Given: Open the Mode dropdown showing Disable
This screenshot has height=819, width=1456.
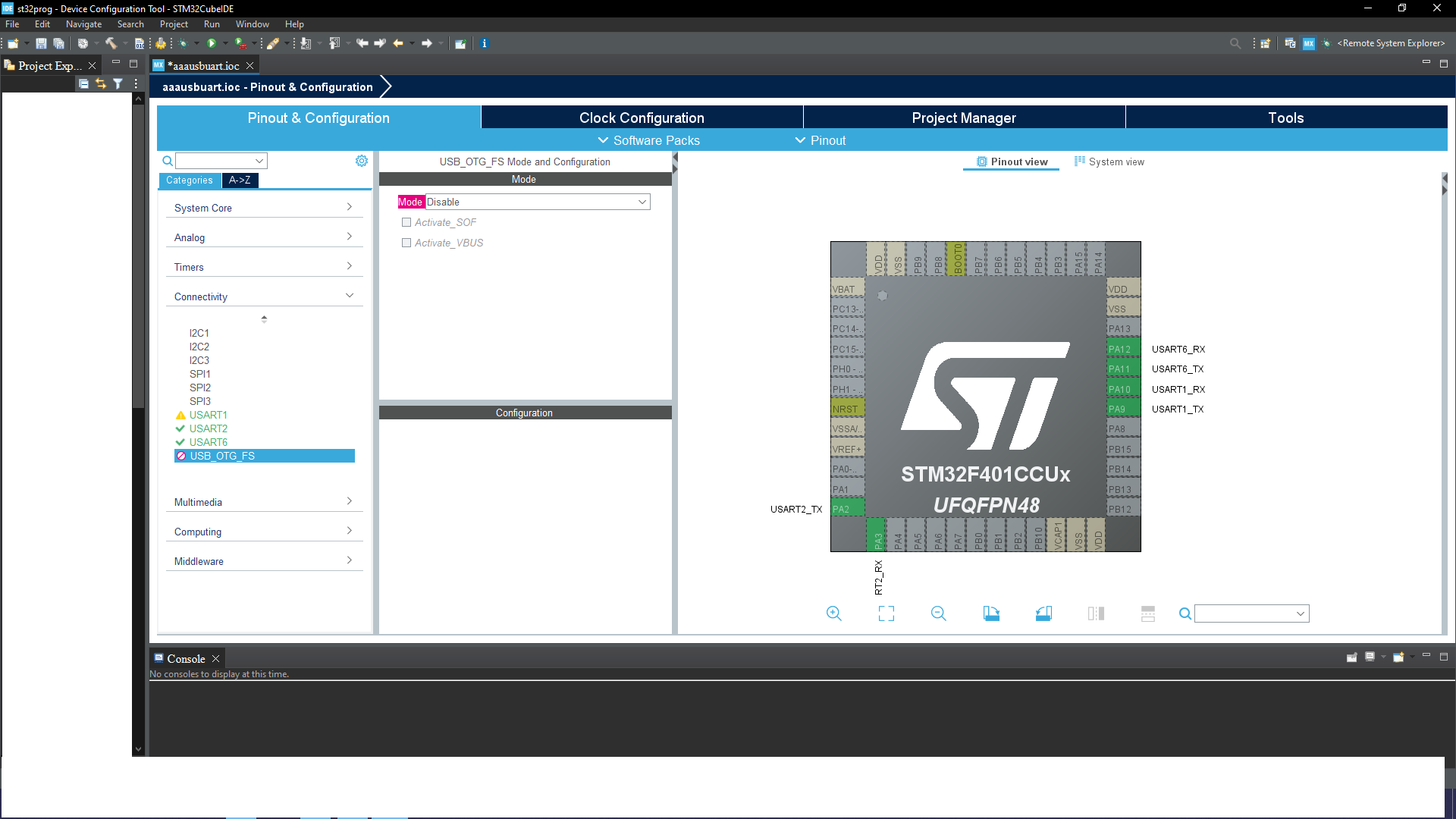Looking at the screenshot, I should pos(538,202).
